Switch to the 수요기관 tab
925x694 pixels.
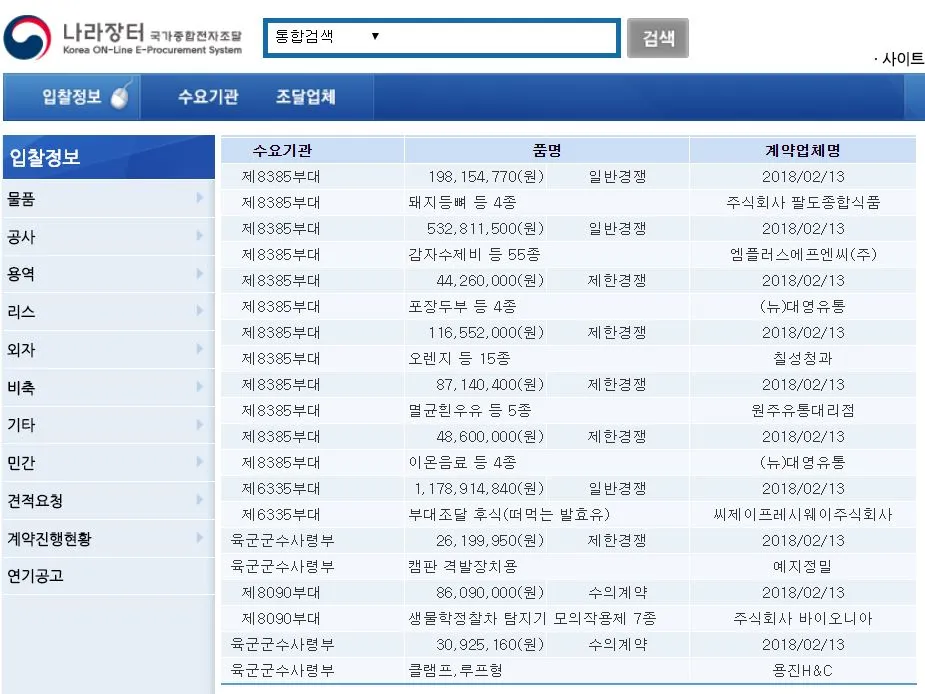[x=208, y=97]
